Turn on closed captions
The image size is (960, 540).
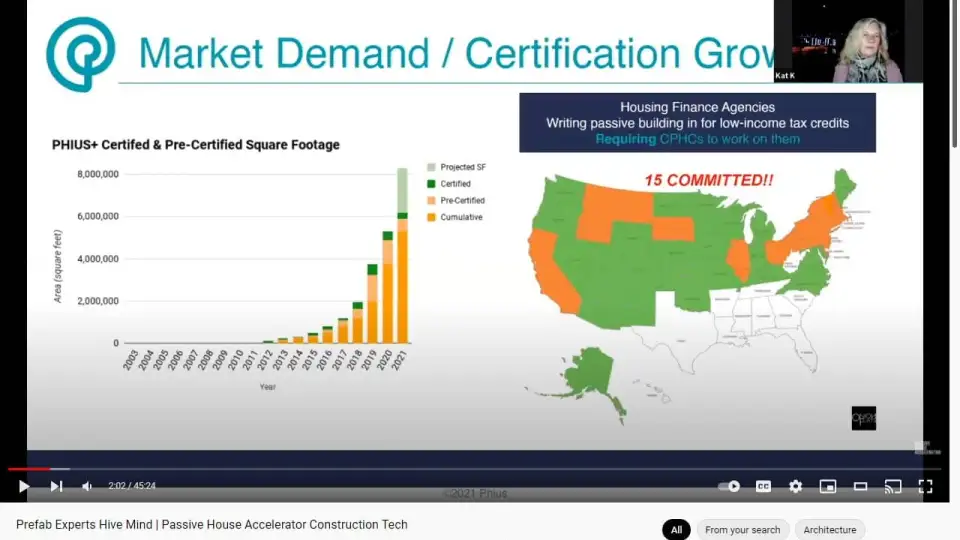pos(763,486)
